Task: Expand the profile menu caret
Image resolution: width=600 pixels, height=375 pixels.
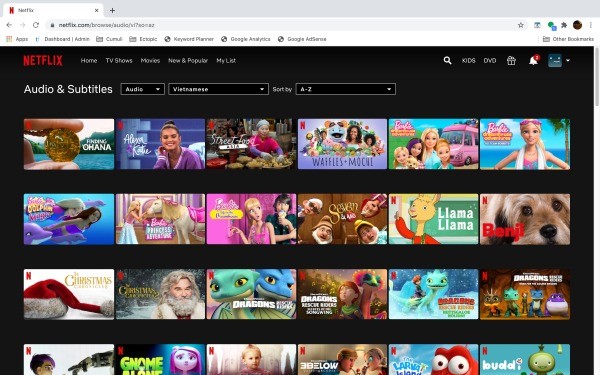Action: (x=568, y=60)
